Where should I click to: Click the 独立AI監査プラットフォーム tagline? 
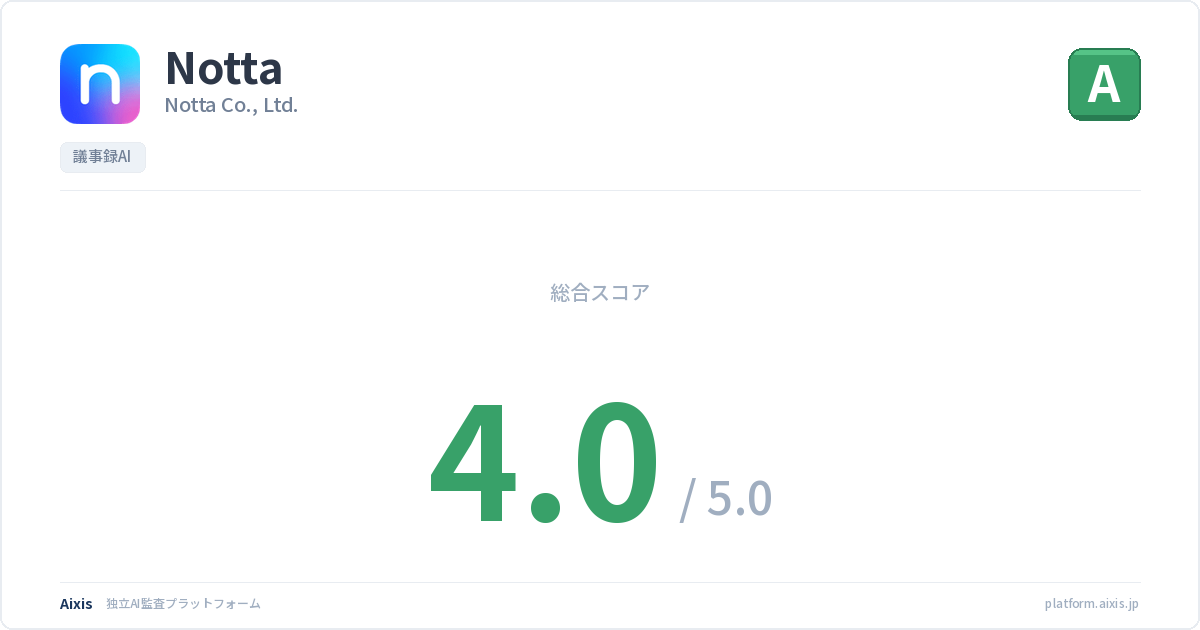(183, 604)
